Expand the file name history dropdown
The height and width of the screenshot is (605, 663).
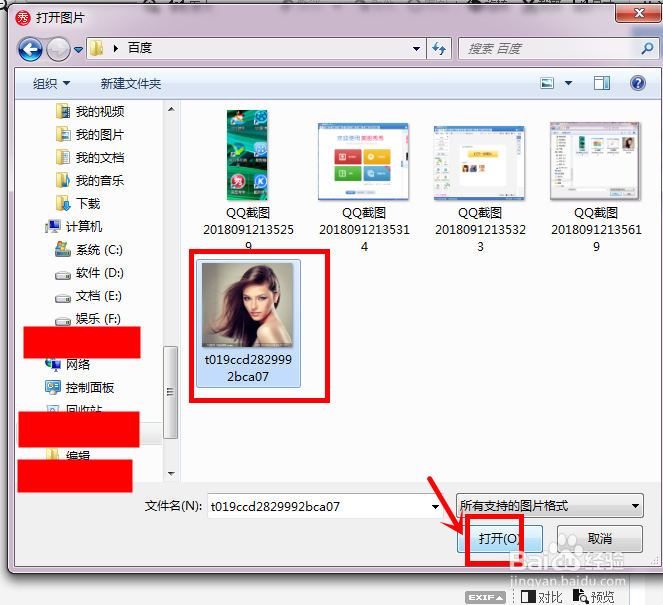[x=436, y=506]
